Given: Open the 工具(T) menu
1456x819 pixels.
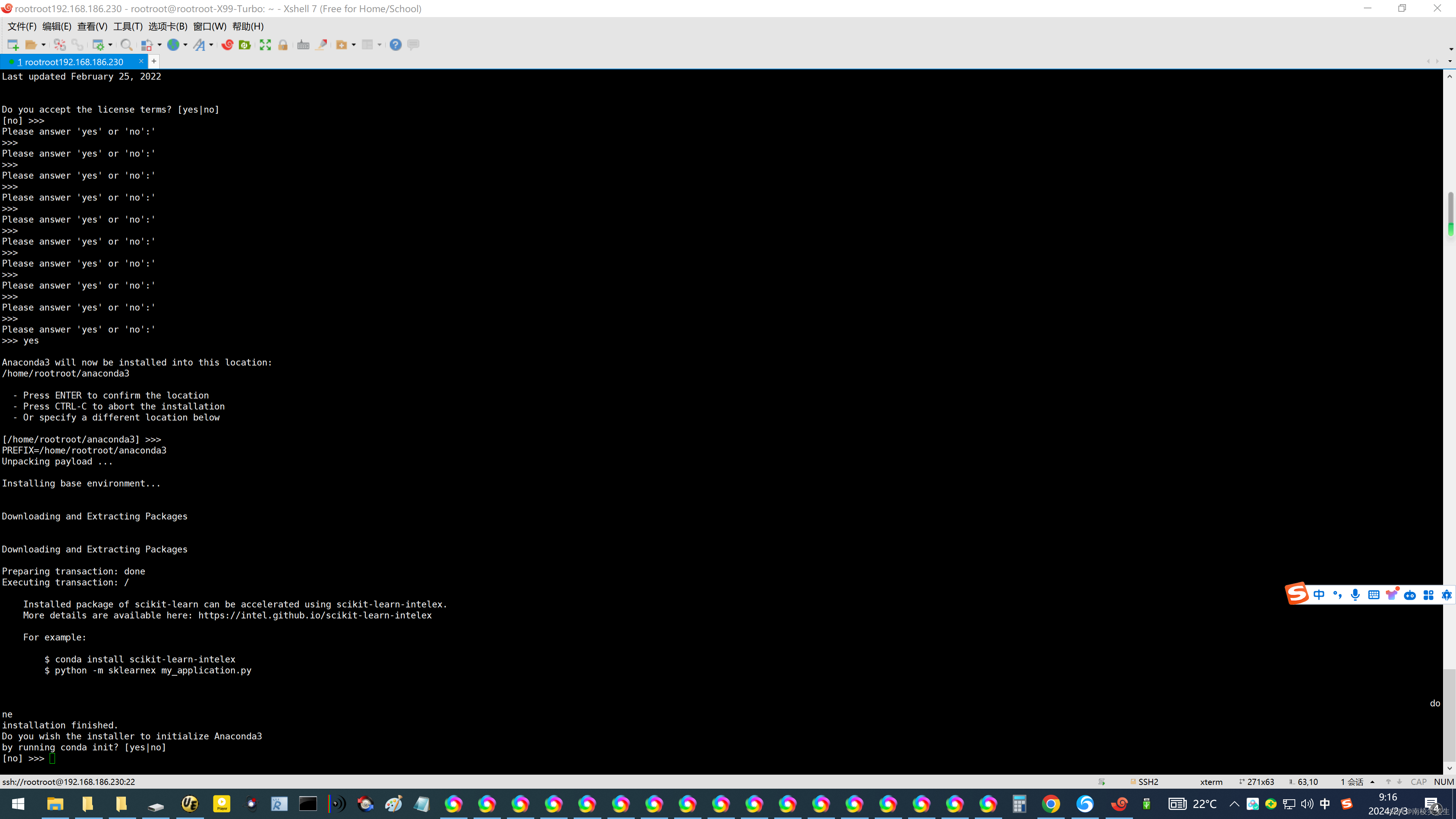Looking at the screenshot, I should [x=128, y=27].
